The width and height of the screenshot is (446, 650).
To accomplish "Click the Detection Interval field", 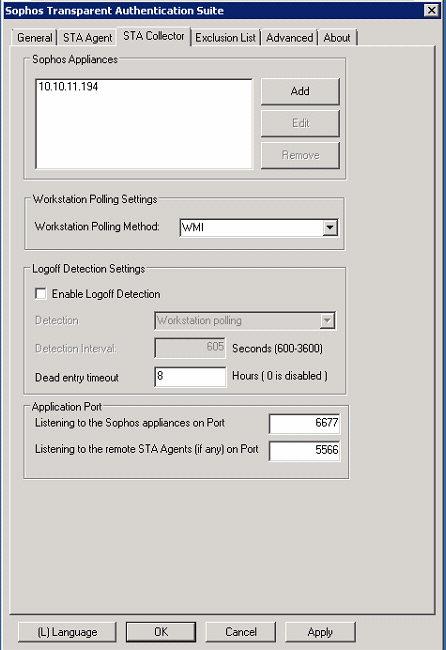I will (190, 348).
